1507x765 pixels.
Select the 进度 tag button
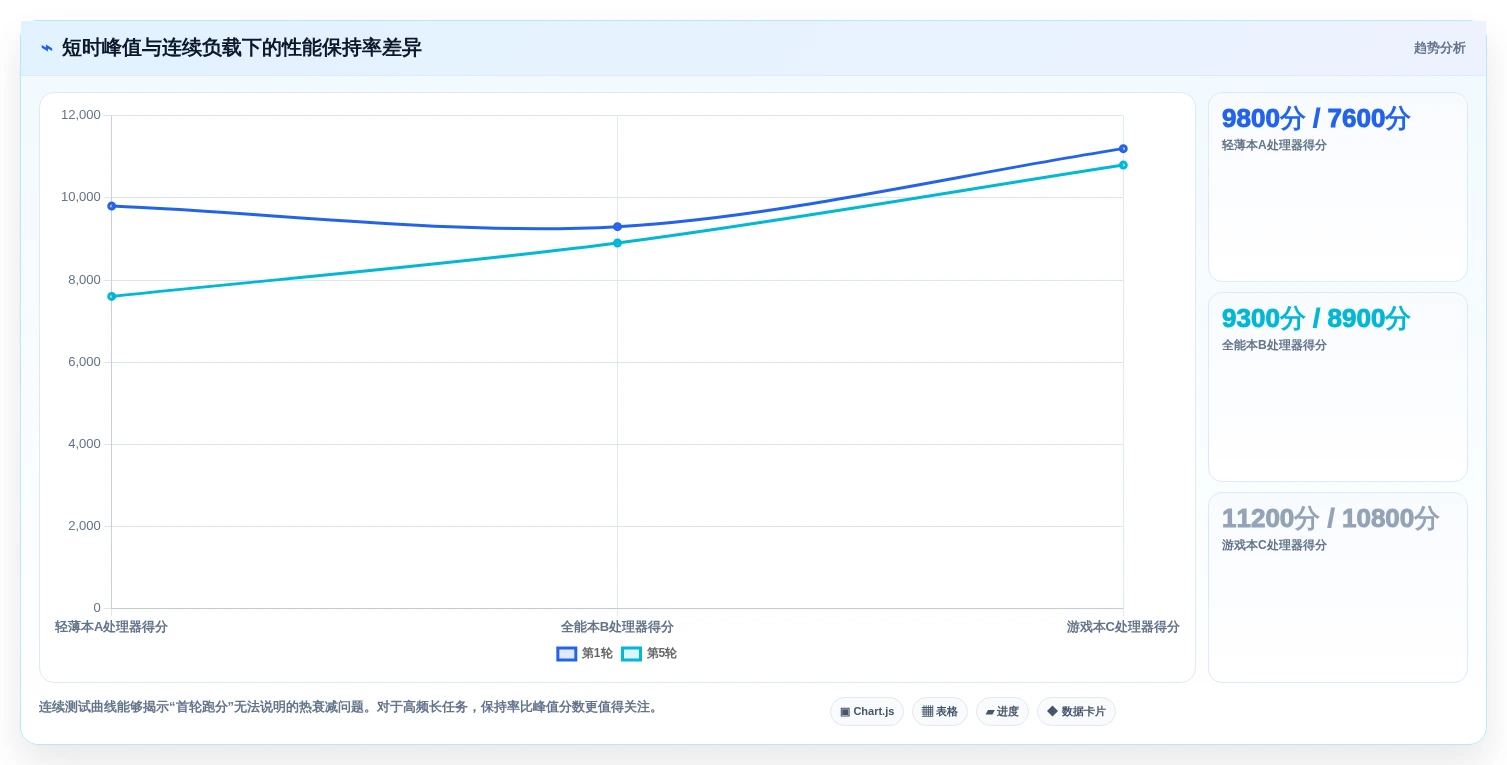(1002, 712)
